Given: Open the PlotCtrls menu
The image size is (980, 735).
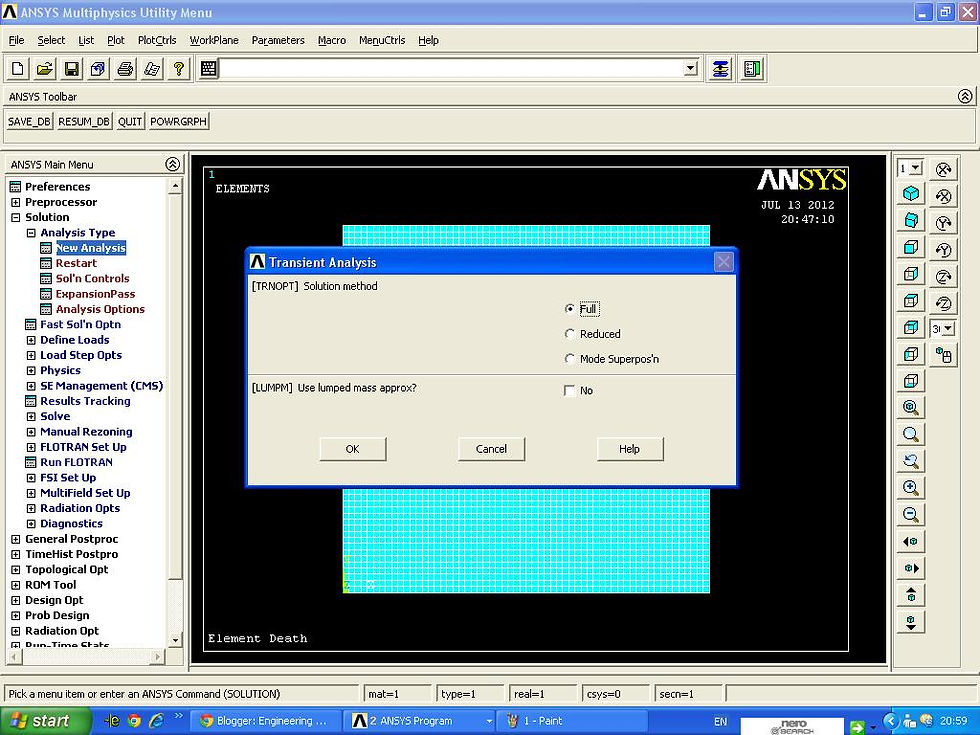Looking at the screenshot, I should (x=157, y=40).
